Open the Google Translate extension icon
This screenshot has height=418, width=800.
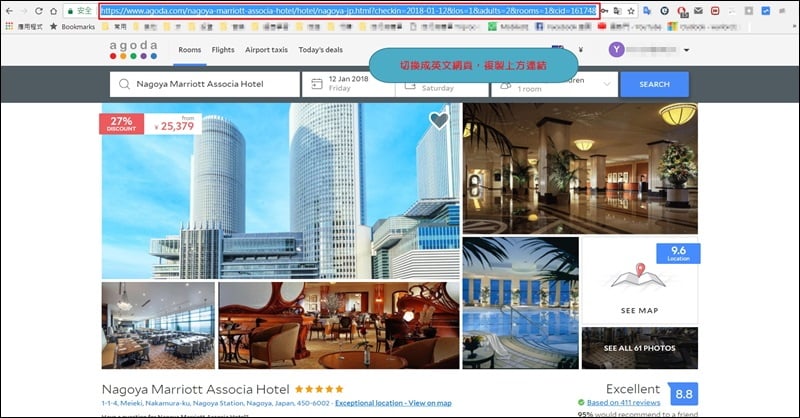click(647, 11)
